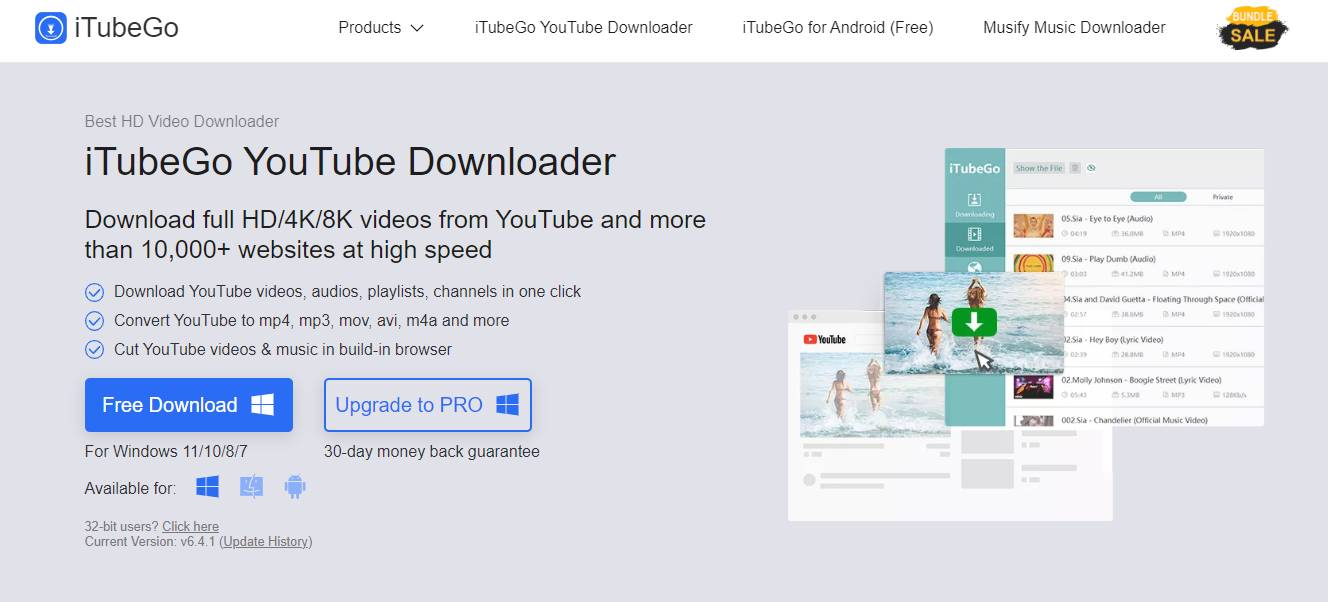Click the 30-day money back guarantee text
Viewport: 1328px width, 602px height.
coord(432,452)
